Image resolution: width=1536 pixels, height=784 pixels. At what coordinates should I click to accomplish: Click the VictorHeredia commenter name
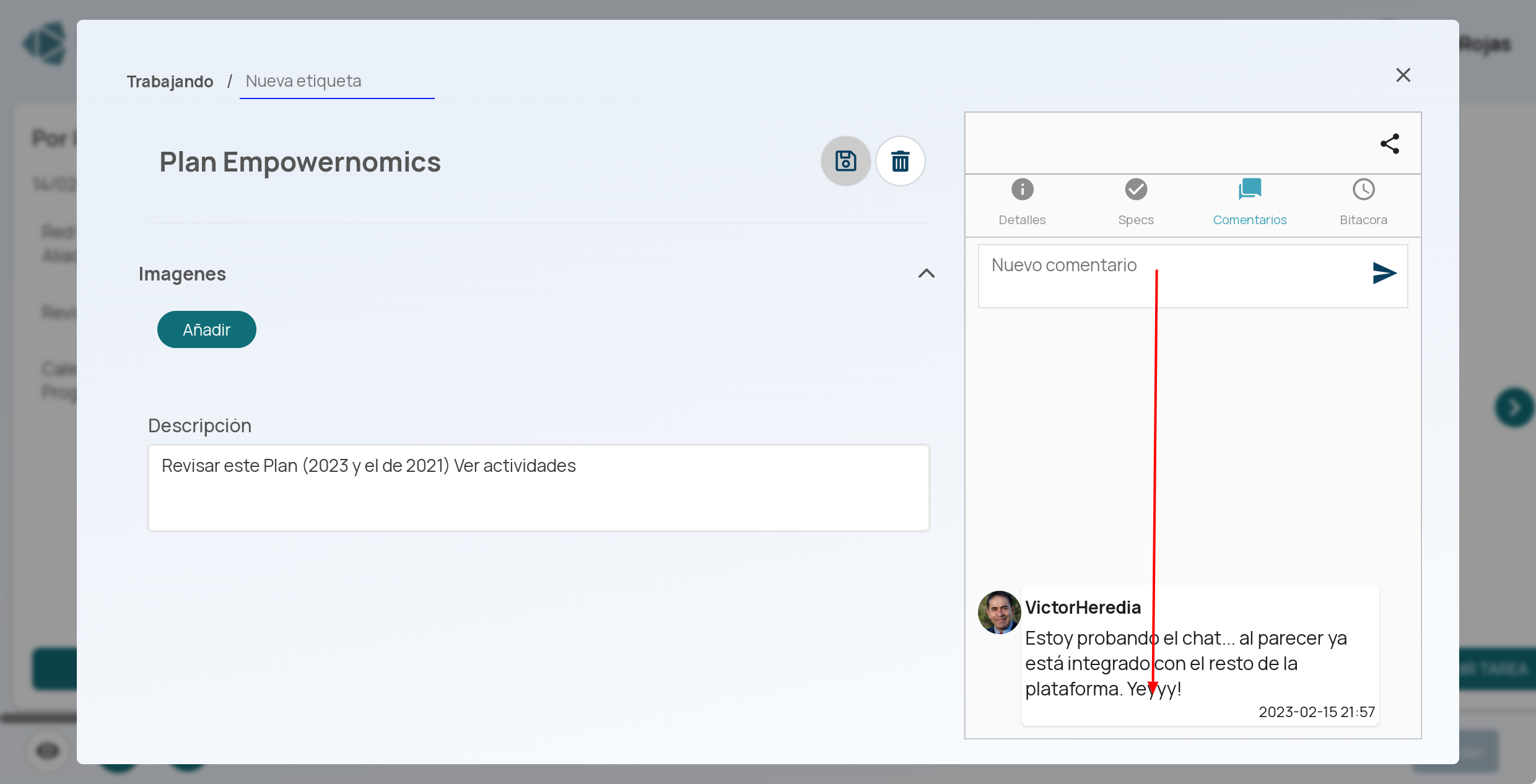pos(1083,608)
